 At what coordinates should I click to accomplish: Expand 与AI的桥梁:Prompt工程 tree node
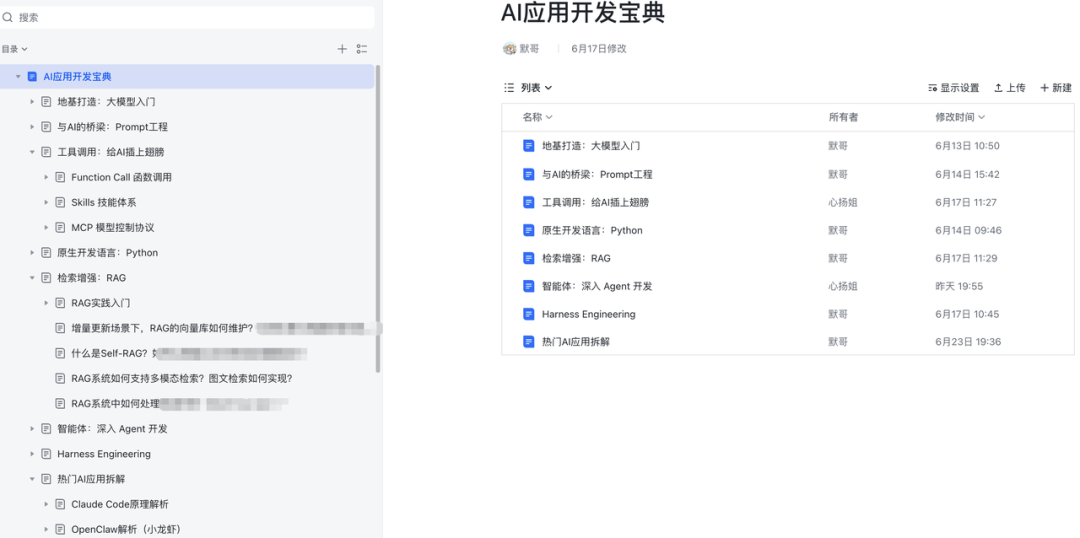tap(32, 127)
